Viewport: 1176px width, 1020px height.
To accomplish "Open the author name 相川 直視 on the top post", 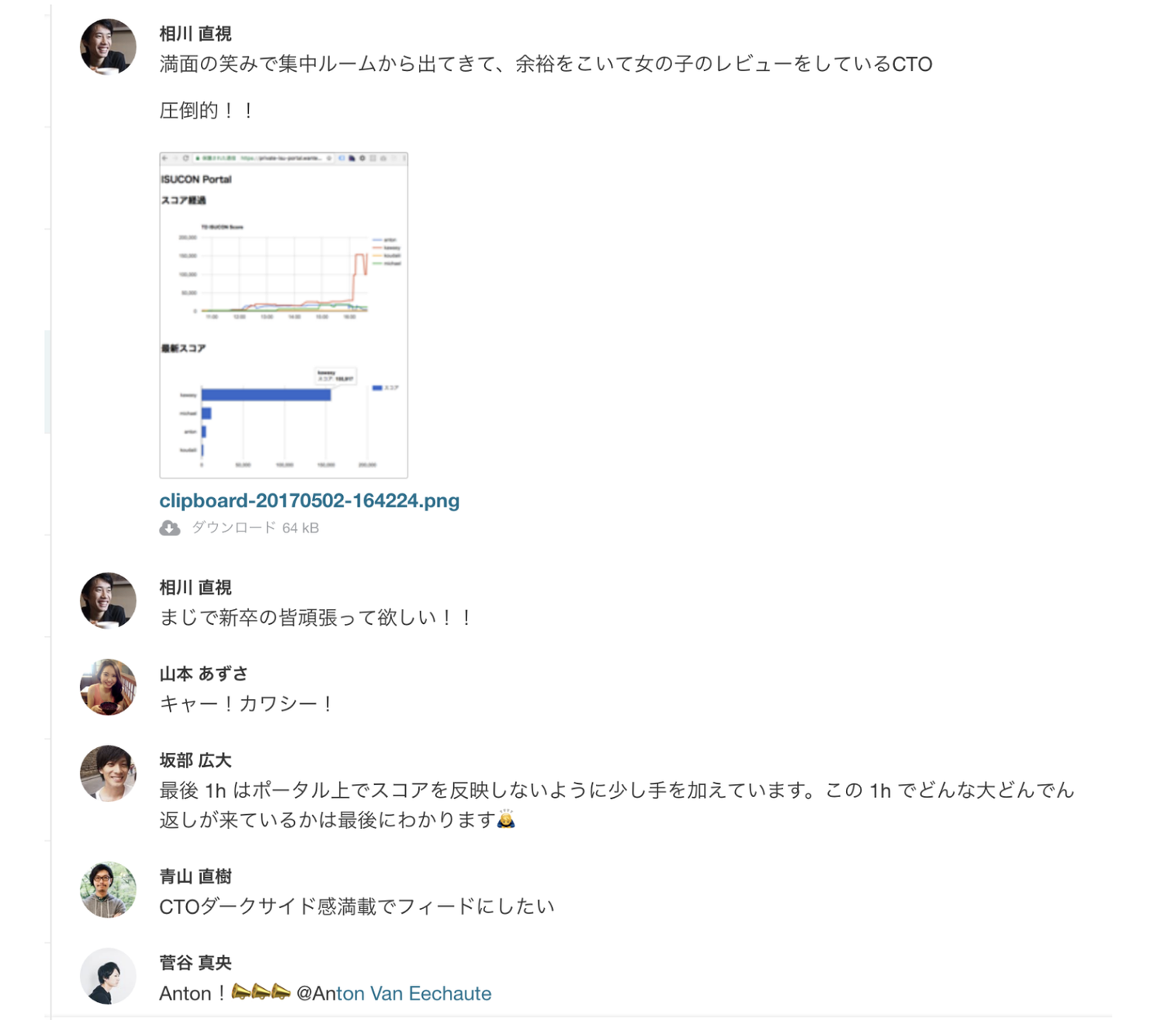I will (x=195, y=33).
